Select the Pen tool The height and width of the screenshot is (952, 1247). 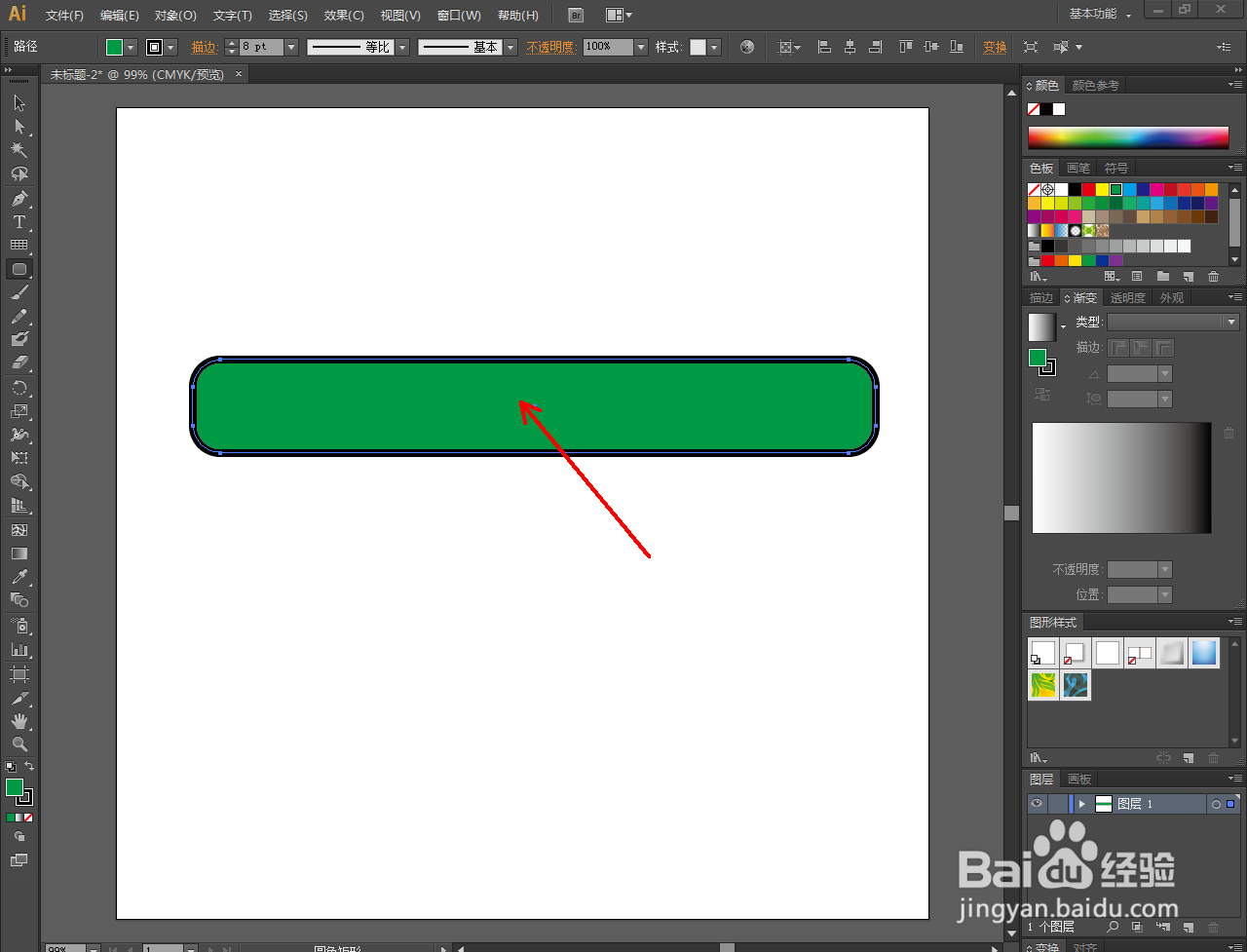(19, 199)
